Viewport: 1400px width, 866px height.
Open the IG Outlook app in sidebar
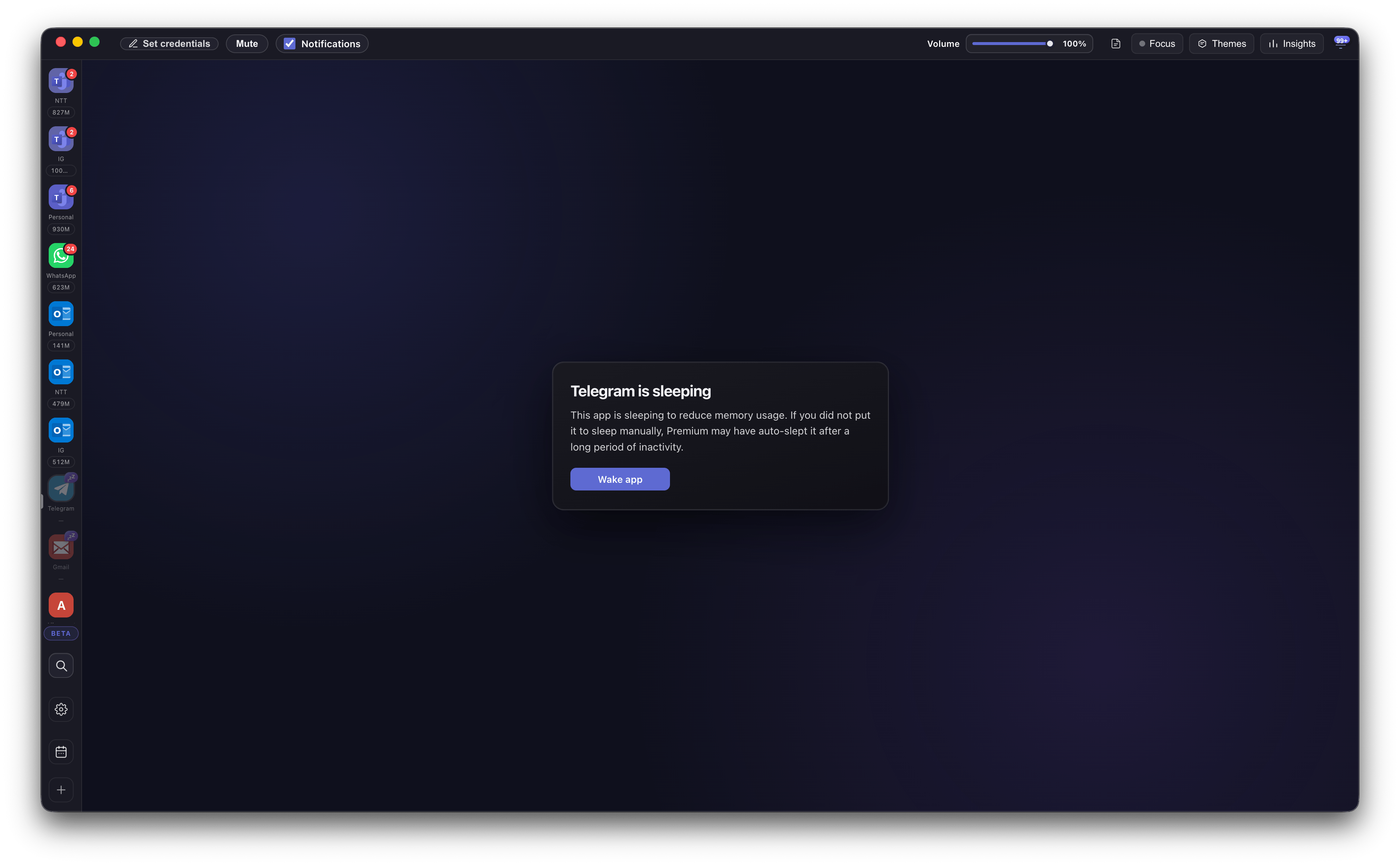pos(61,430)
